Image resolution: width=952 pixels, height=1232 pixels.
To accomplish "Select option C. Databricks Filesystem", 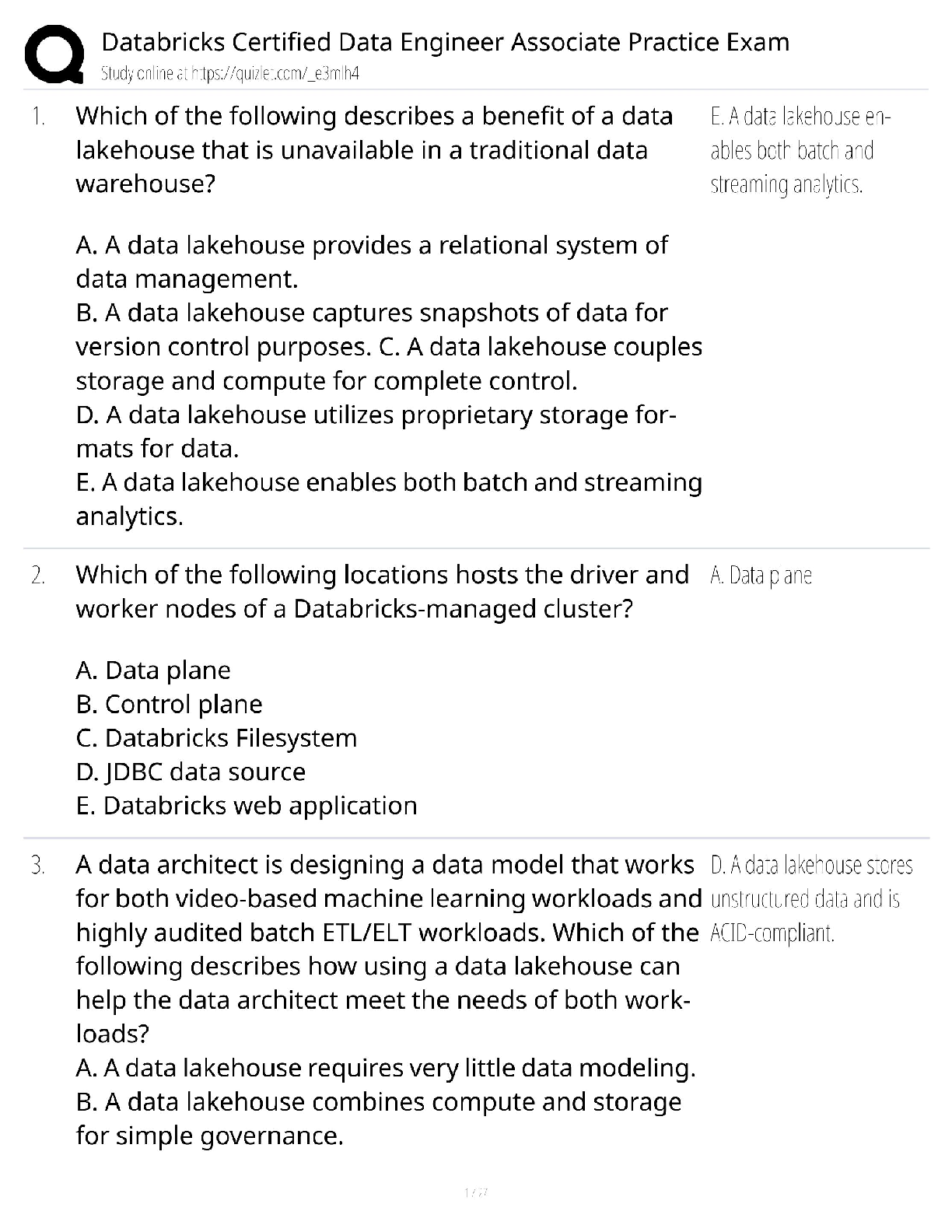I will [x=217, y=737].
